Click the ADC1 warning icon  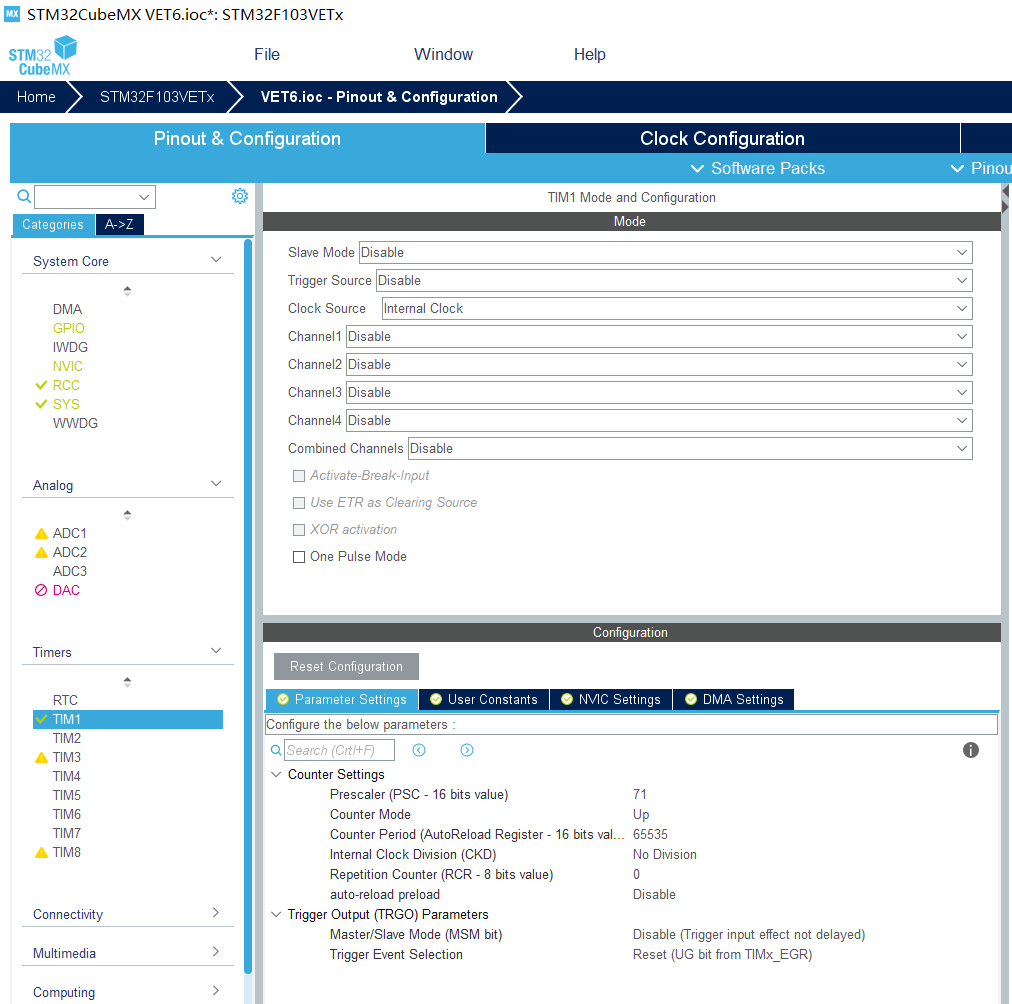pyautogui.click(x=41, y=534)
